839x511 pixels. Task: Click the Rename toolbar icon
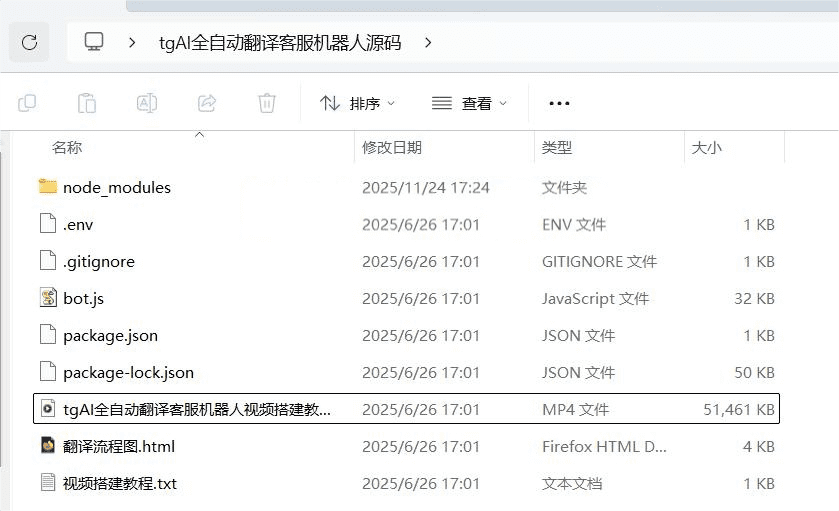147,103
